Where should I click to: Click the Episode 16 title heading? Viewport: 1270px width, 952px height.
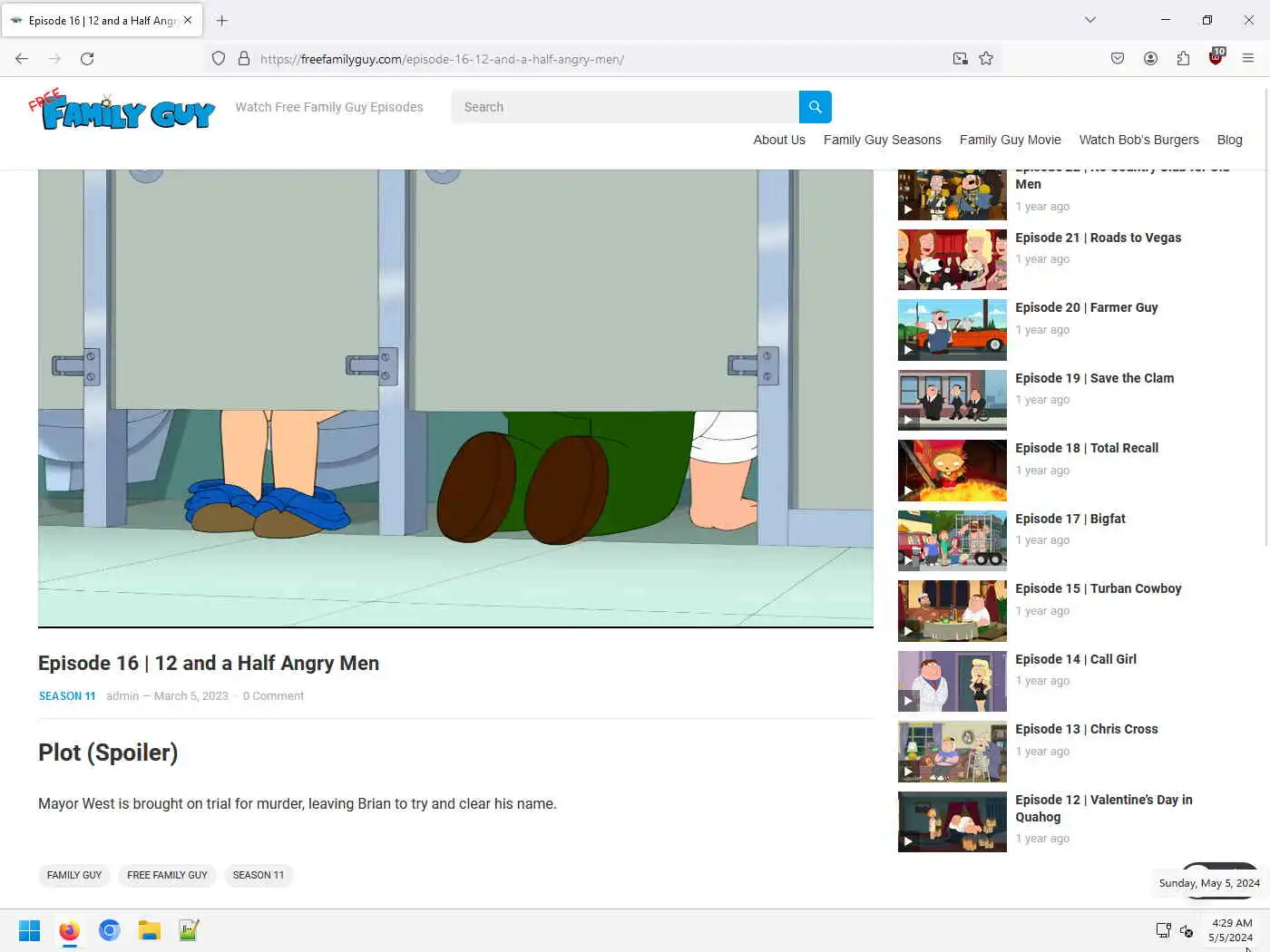(209, 663)
